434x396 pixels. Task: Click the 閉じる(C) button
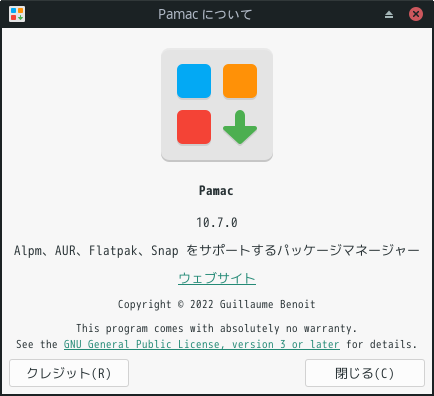click(365, 373)
